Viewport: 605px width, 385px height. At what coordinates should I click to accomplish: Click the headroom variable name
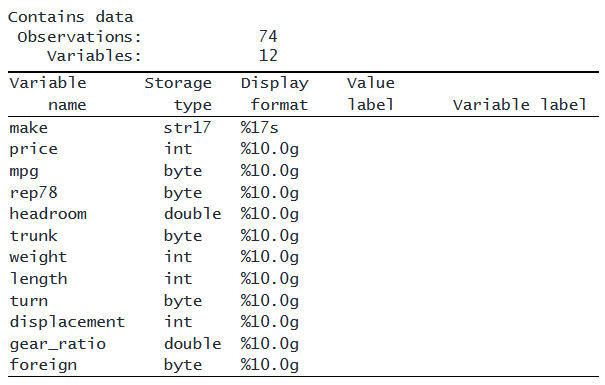48,214
